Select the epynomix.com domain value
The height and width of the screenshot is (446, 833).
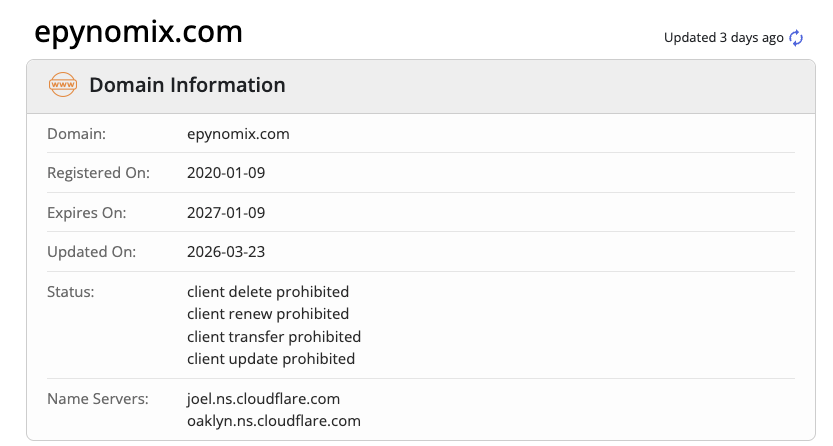pyautogui.click(x=238, y=133)
